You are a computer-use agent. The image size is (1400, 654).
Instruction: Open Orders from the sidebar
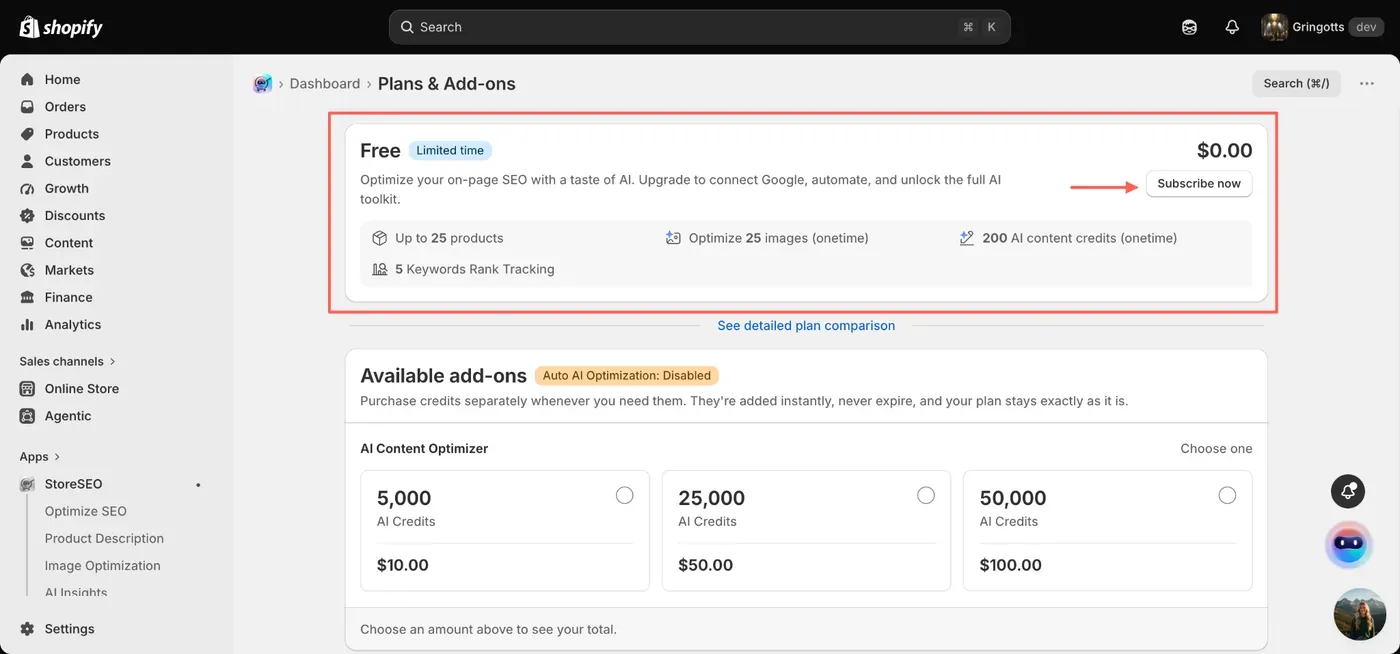65,106
